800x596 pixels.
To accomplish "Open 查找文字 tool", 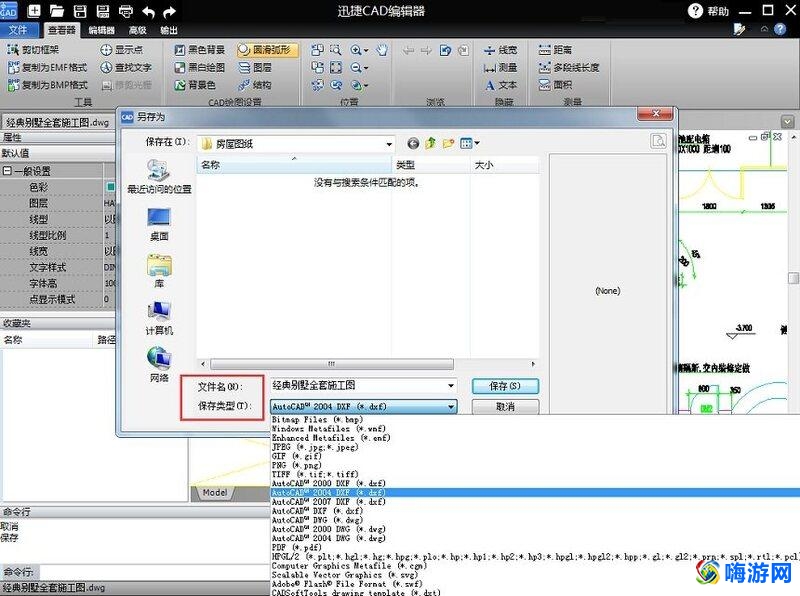I will [126, 67].
